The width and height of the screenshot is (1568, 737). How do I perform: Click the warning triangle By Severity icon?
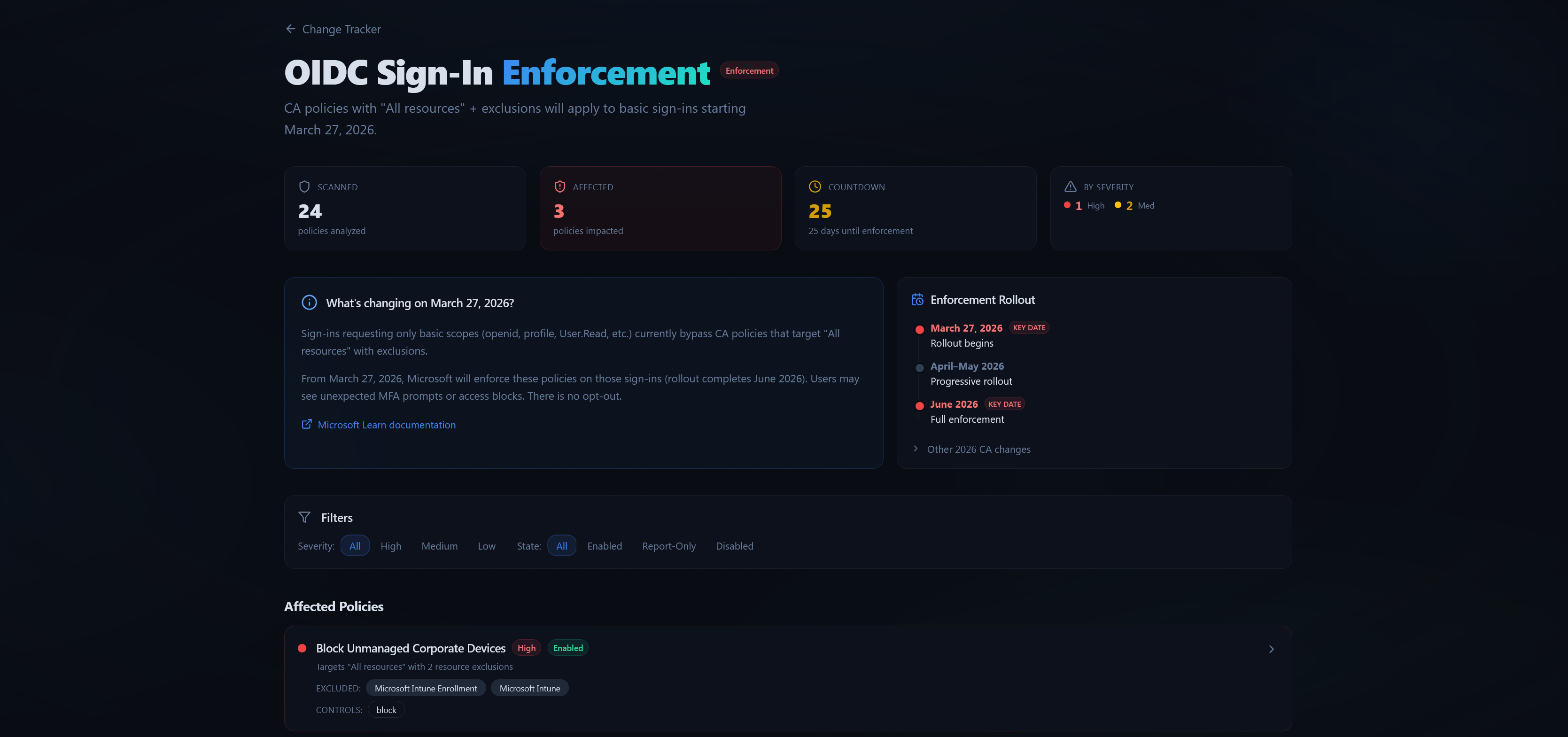(1070, 187)
